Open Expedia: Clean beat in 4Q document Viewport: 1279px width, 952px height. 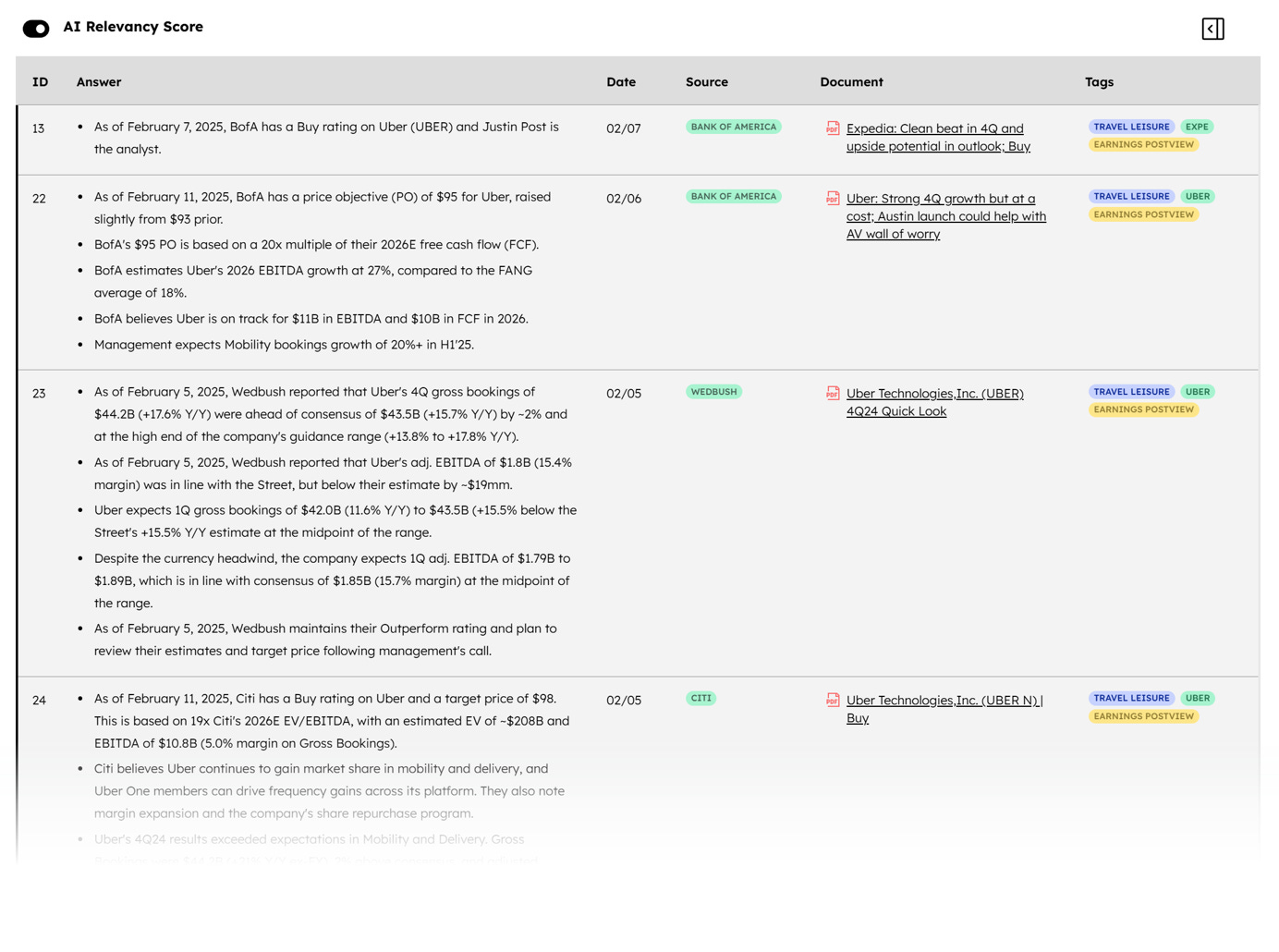point(938,137)
